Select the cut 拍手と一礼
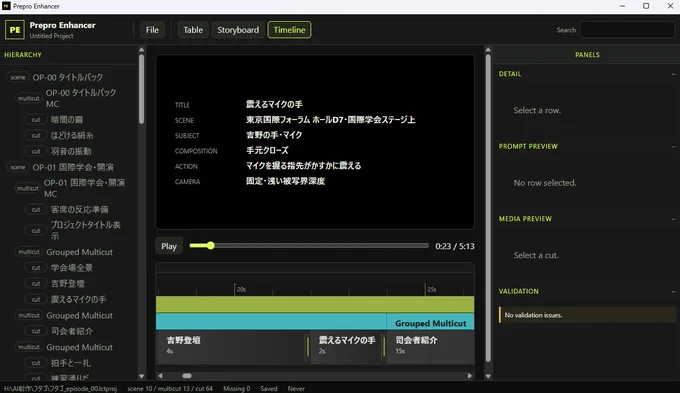Image resolution: width=680 pixels, height=393 pixels. 70,363
